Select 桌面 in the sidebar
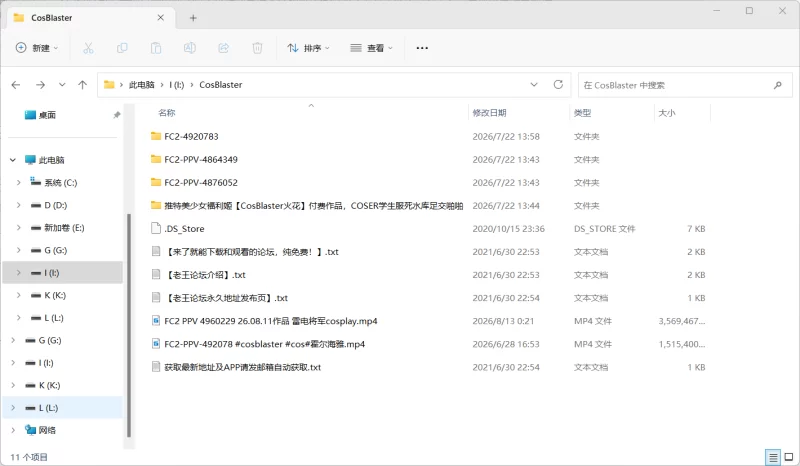 click(47, 115)
